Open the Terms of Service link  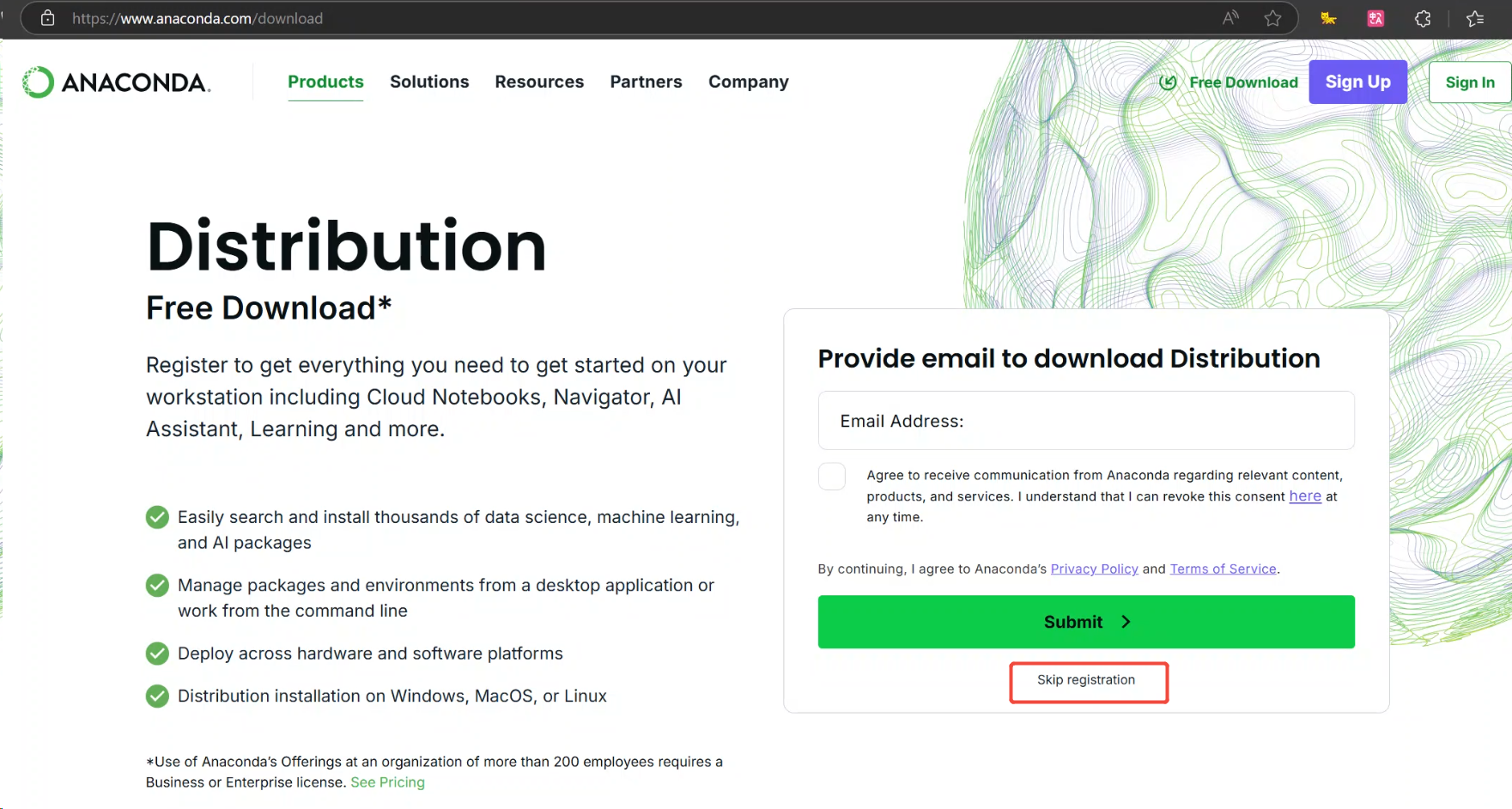coord(1223,569)
